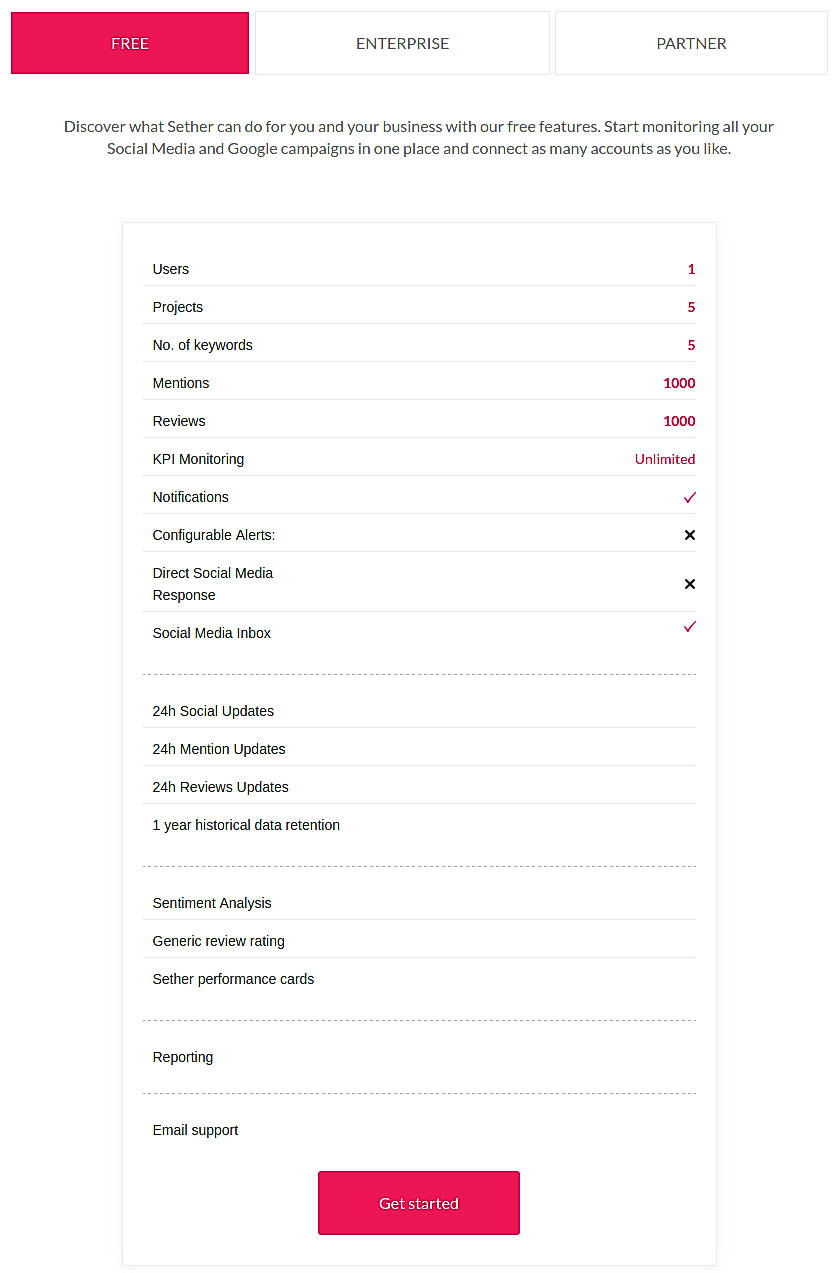Open the PARTNER pricing tab
This screenshot has height=1273, width=839.
point(691,43)
